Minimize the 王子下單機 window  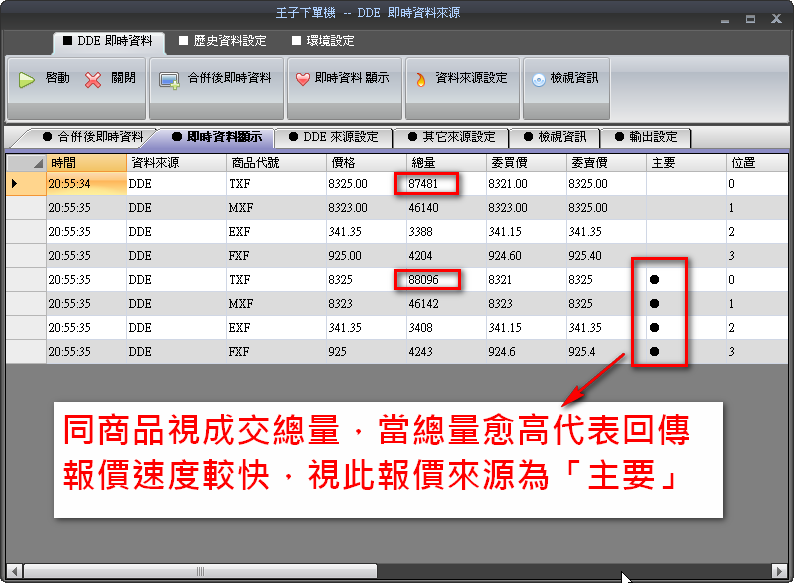[x=725, y=20]
